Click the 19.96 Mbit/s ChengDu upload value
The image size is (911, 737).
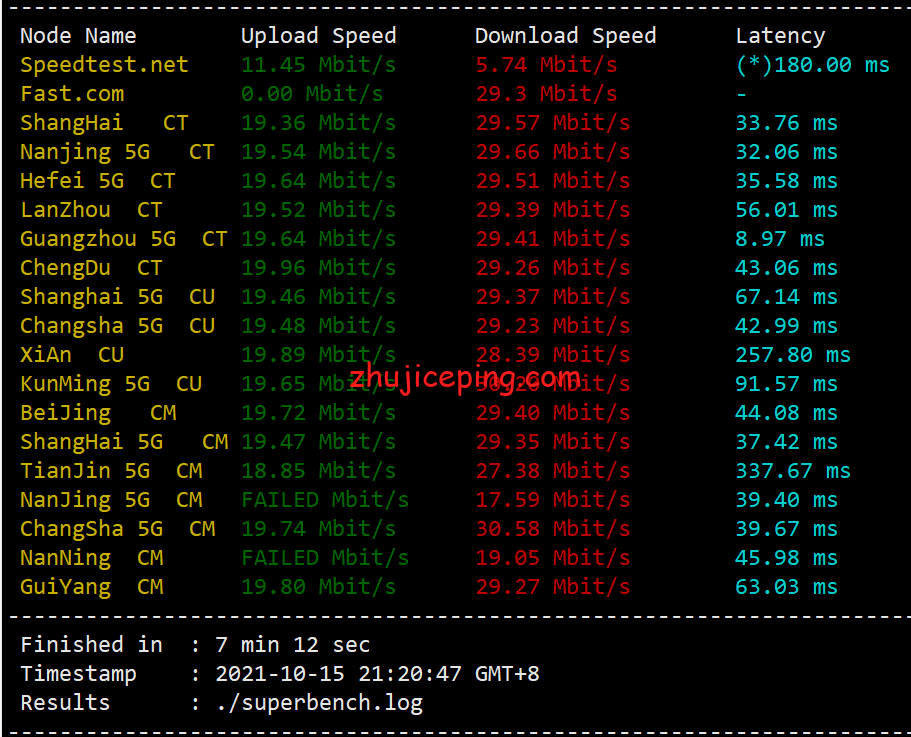318,268
